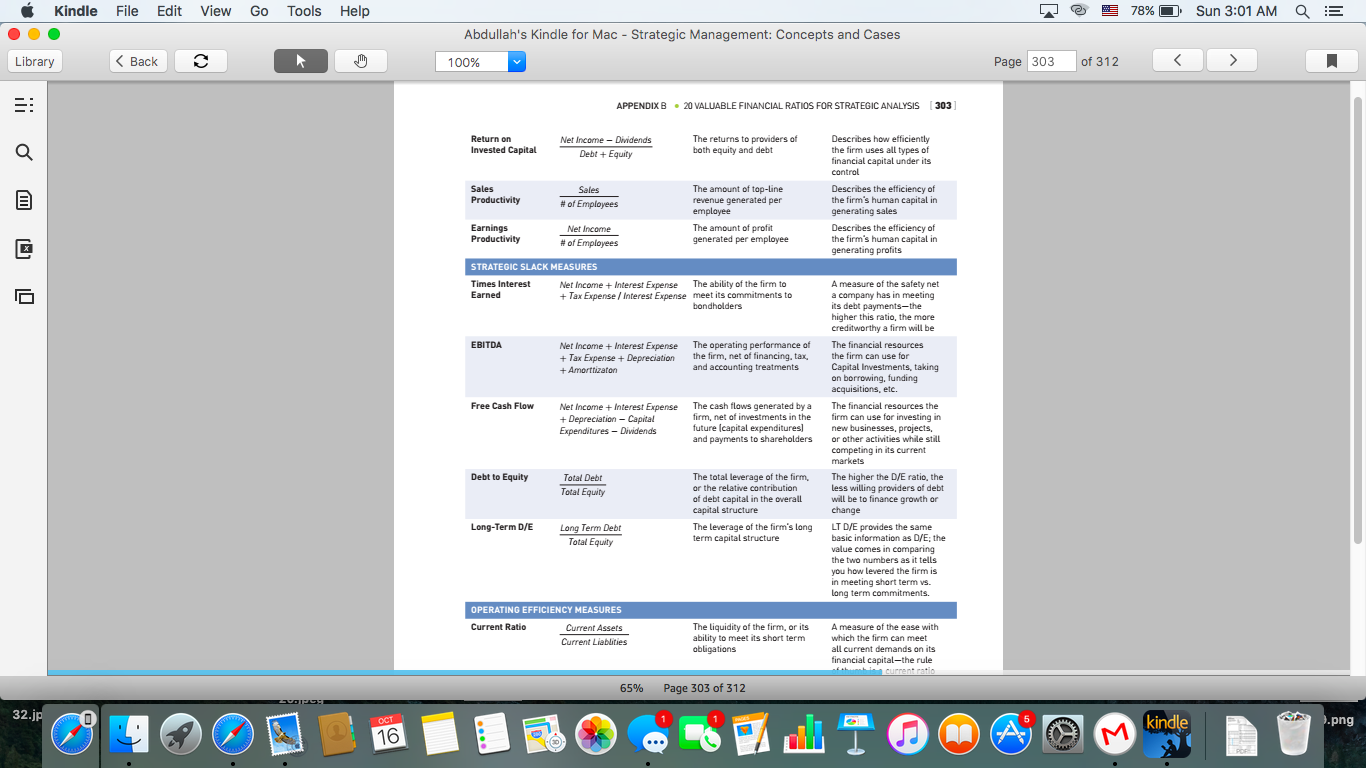Open Maps from the dock

pyautogui.click(x=544, y=735)
